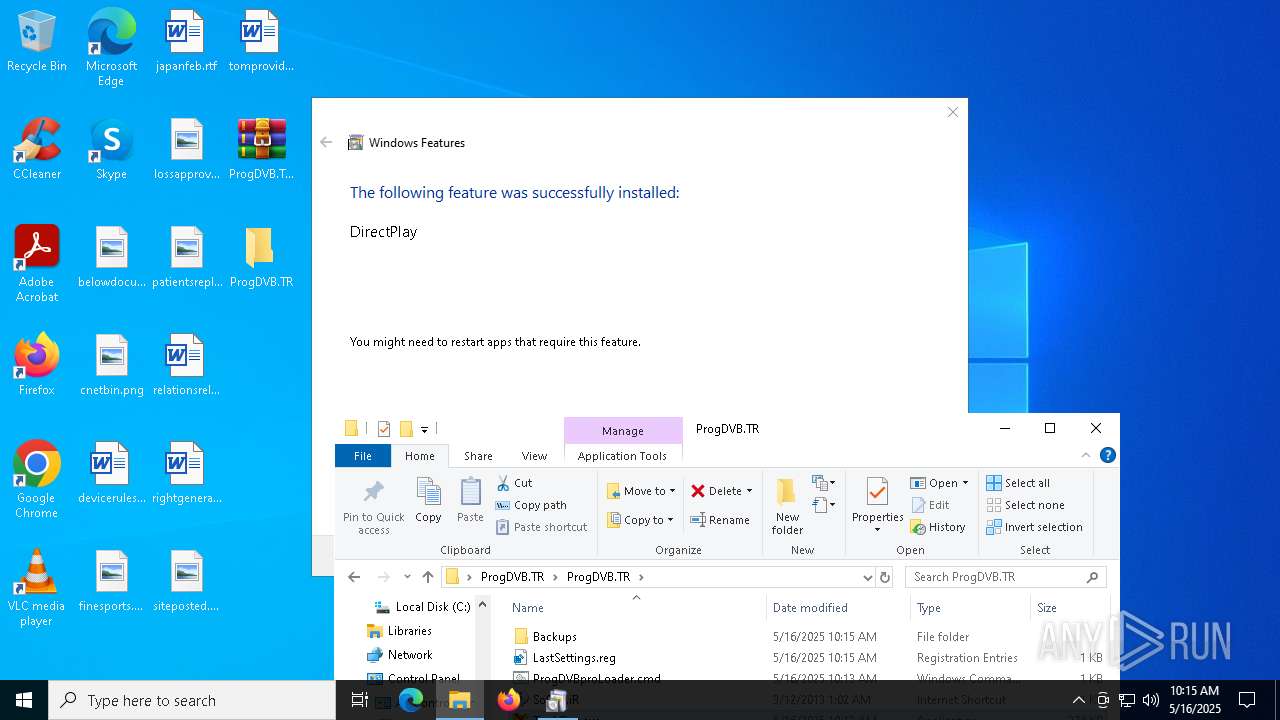Switch to the Share ribbon tab
1280x720 pixels.
478,455
